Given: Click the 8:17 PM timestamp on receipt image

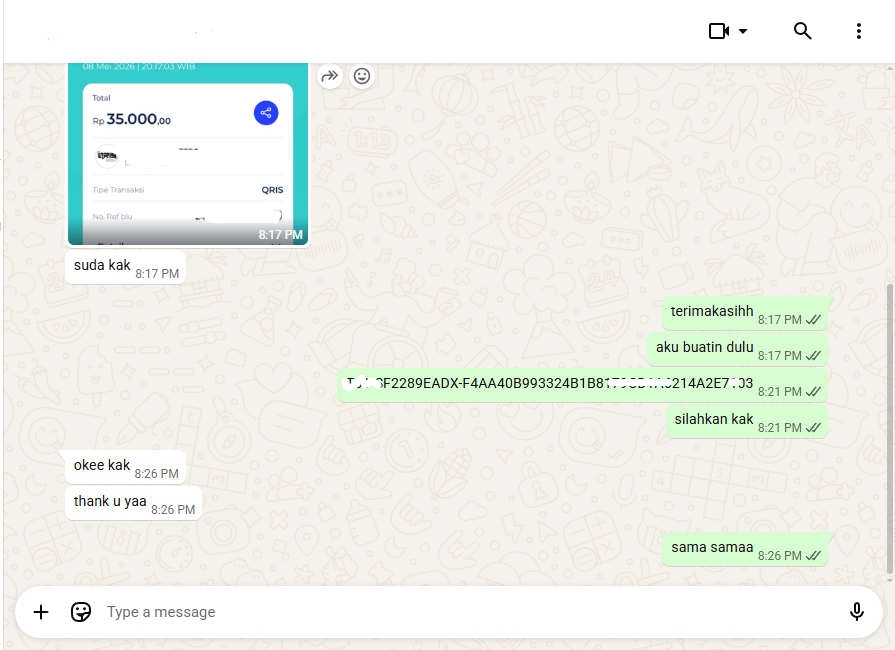Looking at the screenshot, I should tap(280, 235).
